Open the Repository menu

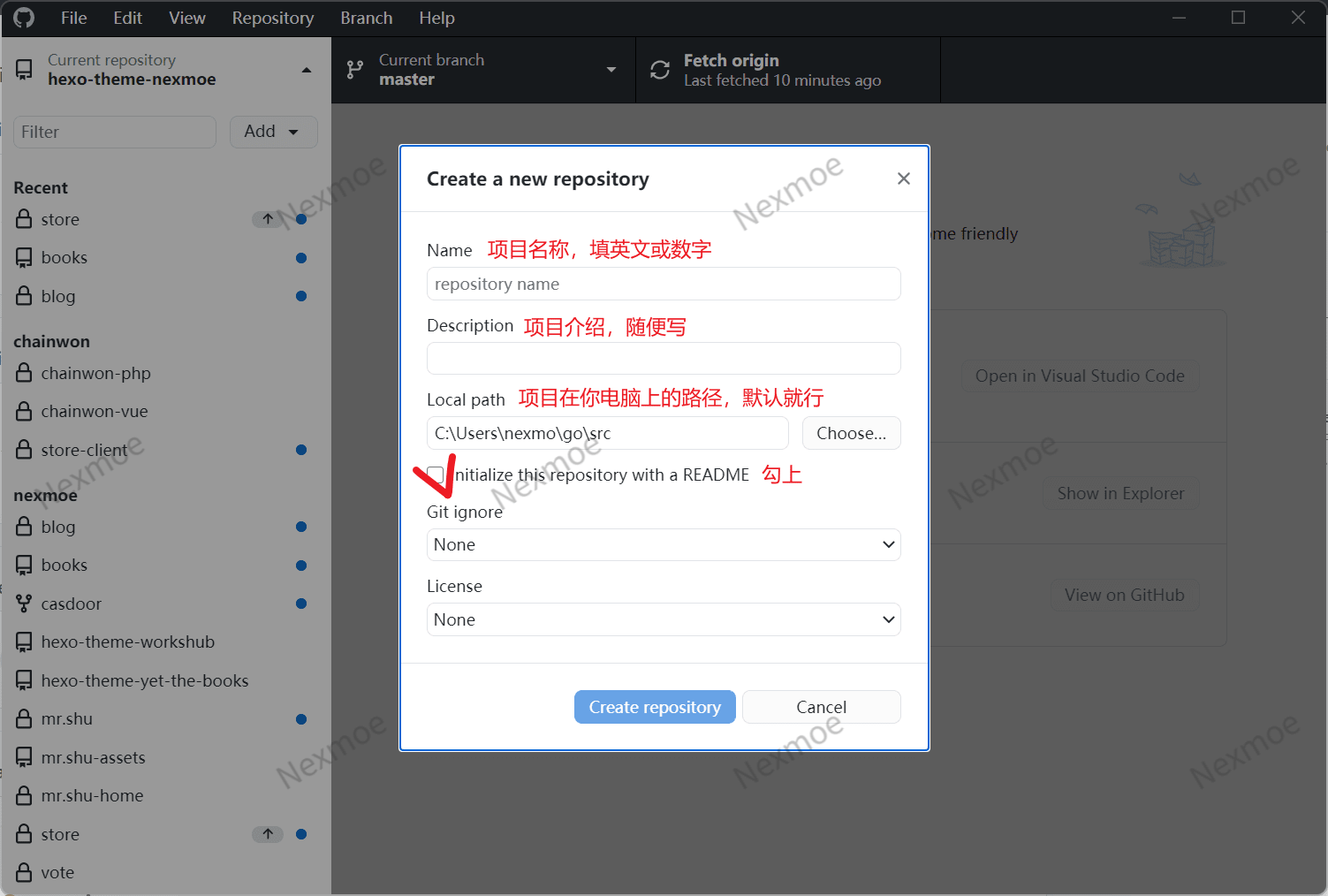click(272, 18)
